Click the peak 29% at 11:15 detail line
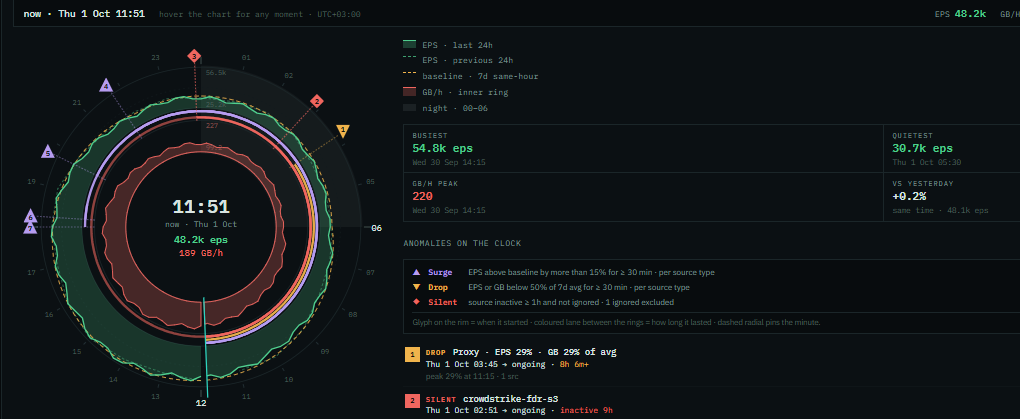The image size is (1020, 419). tap(474, 375)
